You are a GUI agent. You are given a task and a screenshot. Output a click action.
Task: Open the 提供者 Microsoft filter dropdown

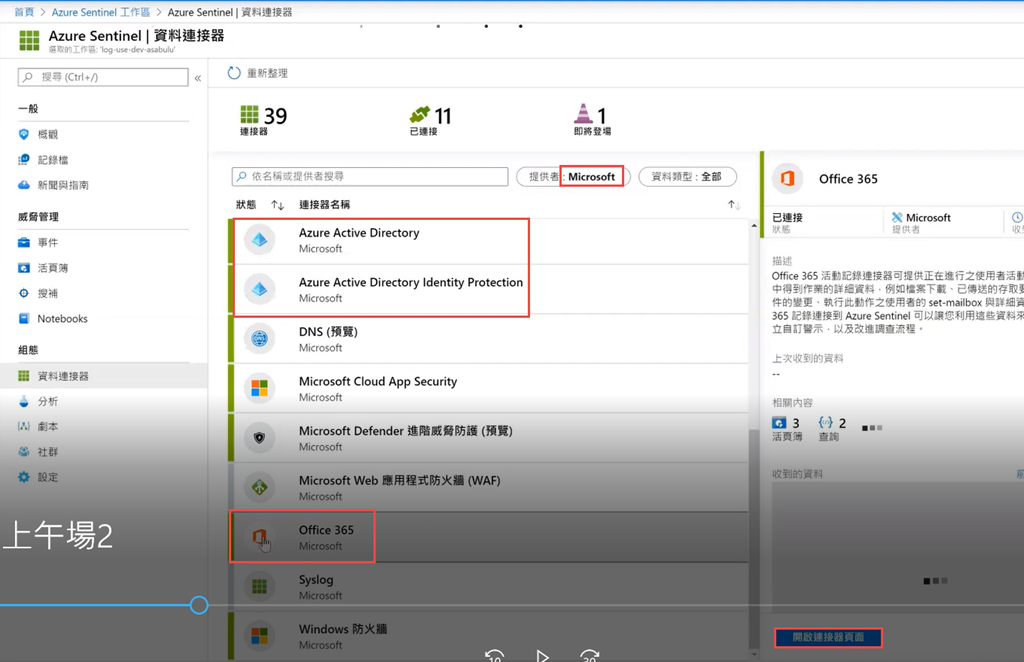point(573,176)
